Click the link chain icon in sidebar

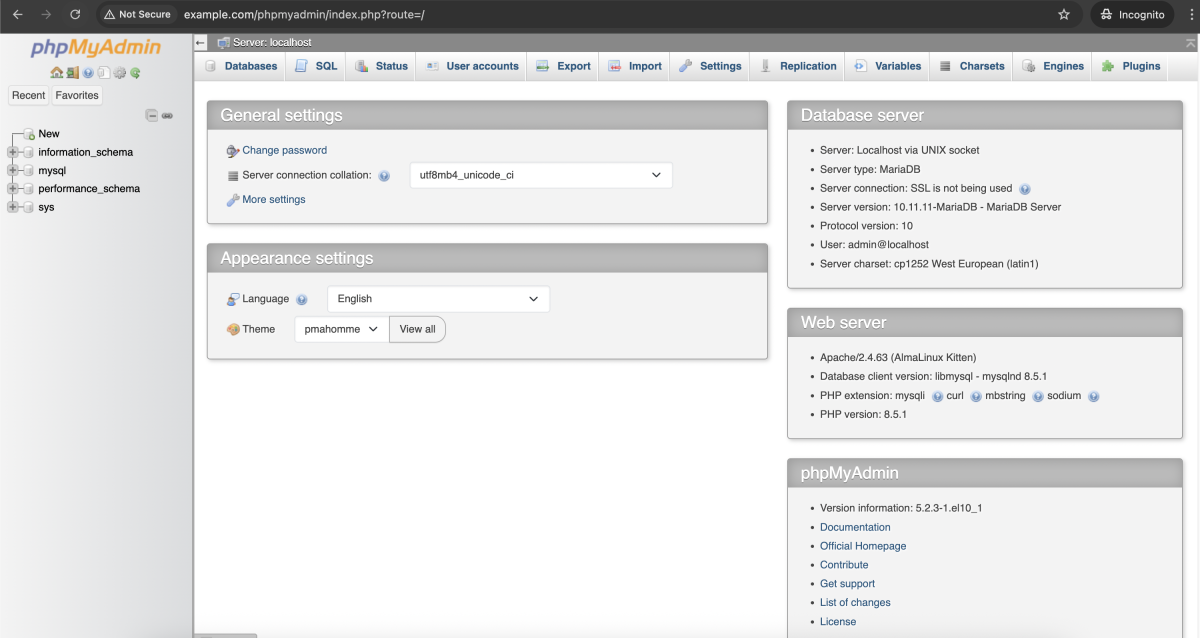tap(167, 115)
